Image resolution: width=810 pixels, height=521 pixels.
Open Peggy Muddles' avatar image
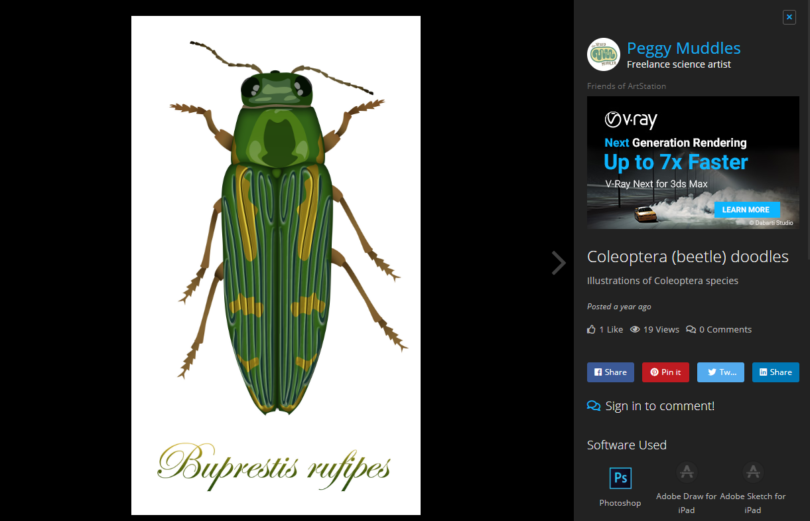coord(603,55)
